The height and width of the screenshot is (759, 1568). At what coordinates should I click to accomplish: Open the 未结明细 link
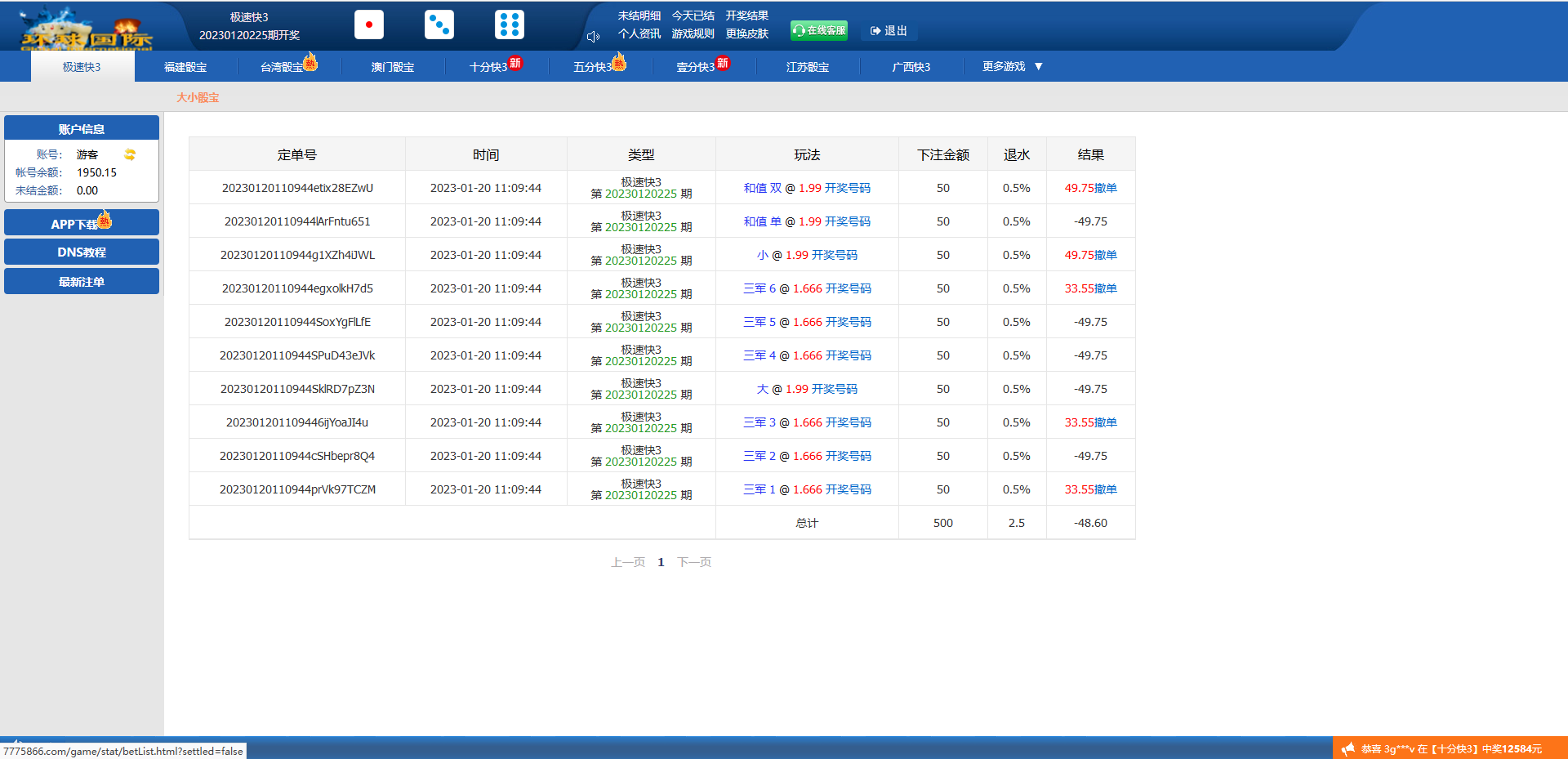click(x=639, y=16)
